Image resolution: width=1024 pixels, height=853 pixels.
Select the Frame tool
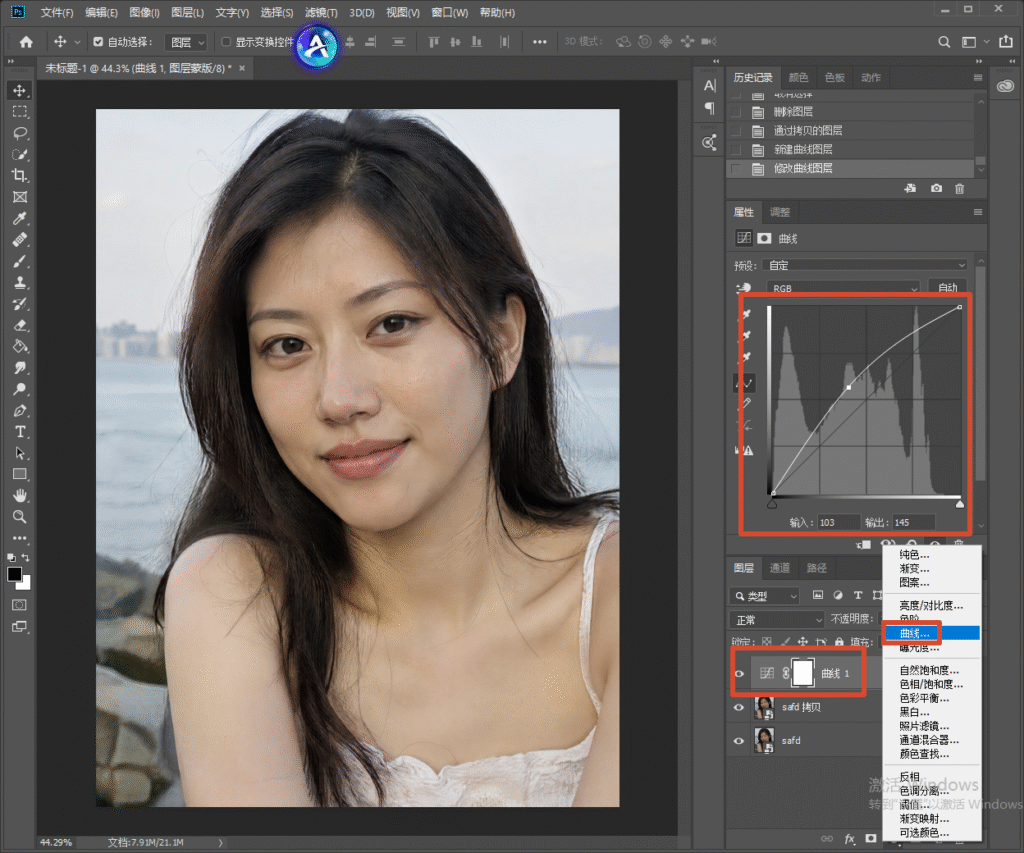coord(20,197)
